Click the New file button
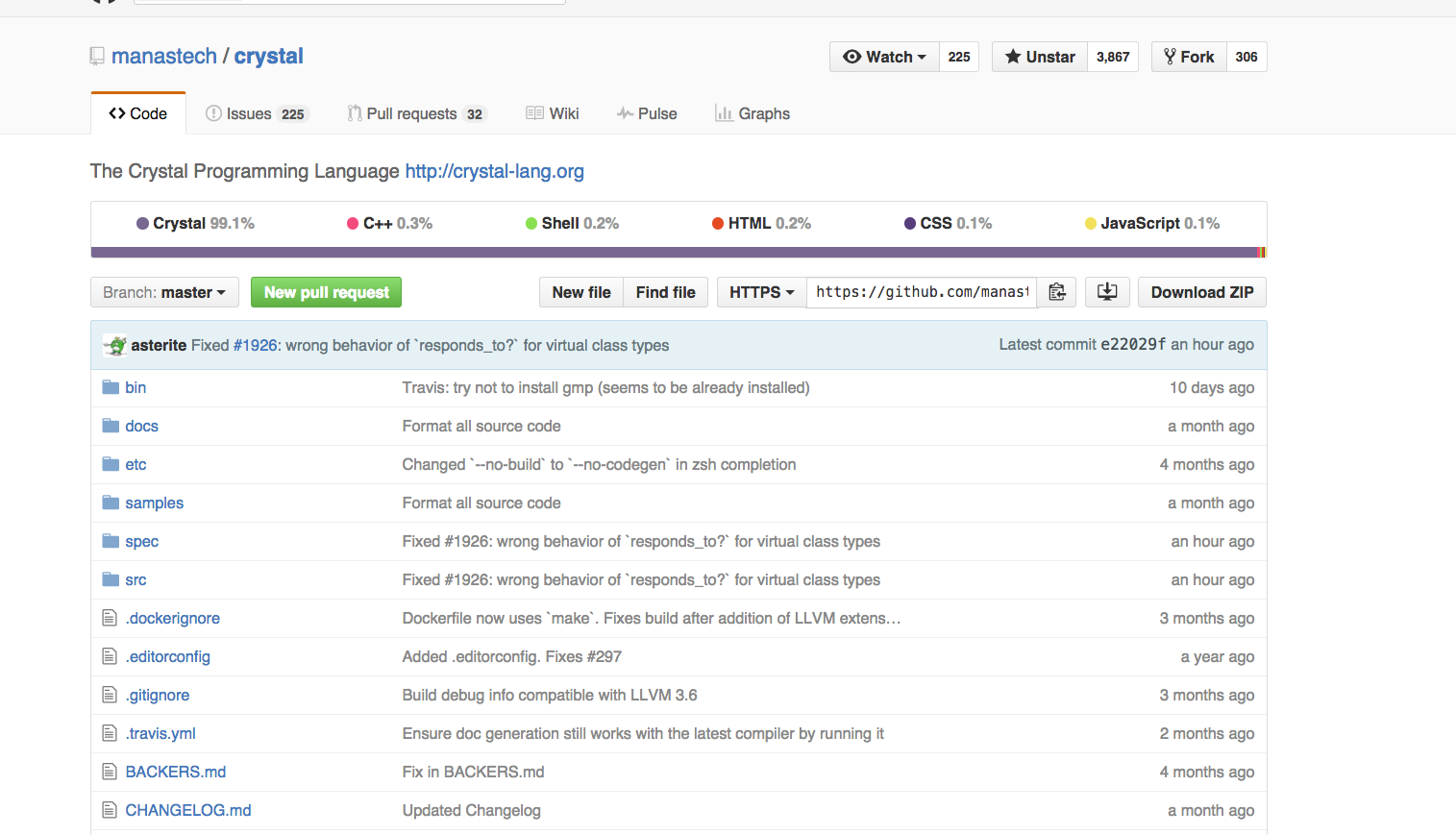Screen dimensions: 1456x835 click(x=581, y=292)
